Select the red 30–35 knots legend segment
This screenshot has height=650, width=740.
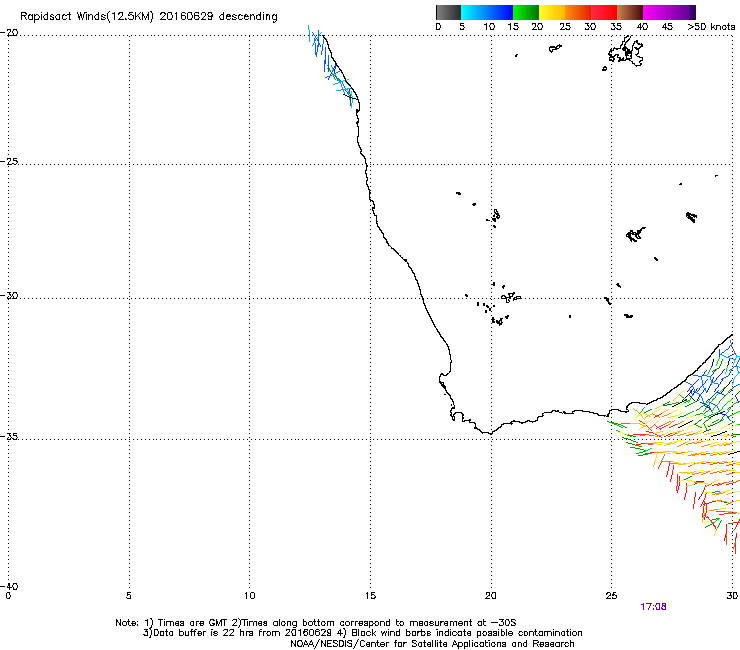click(x=604, y=12)
